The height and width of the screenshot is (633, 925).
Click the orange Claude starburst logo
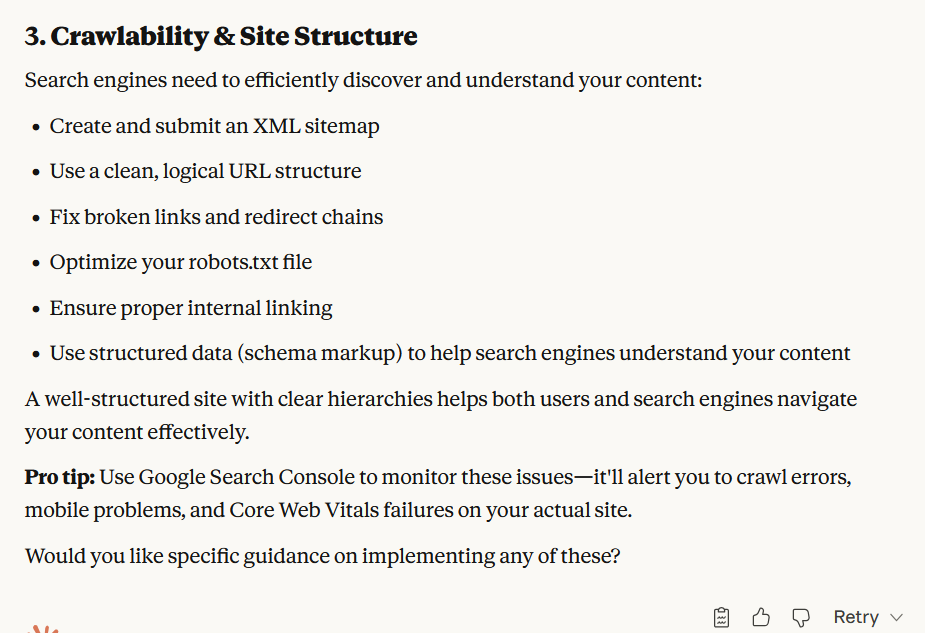point(44,628)
